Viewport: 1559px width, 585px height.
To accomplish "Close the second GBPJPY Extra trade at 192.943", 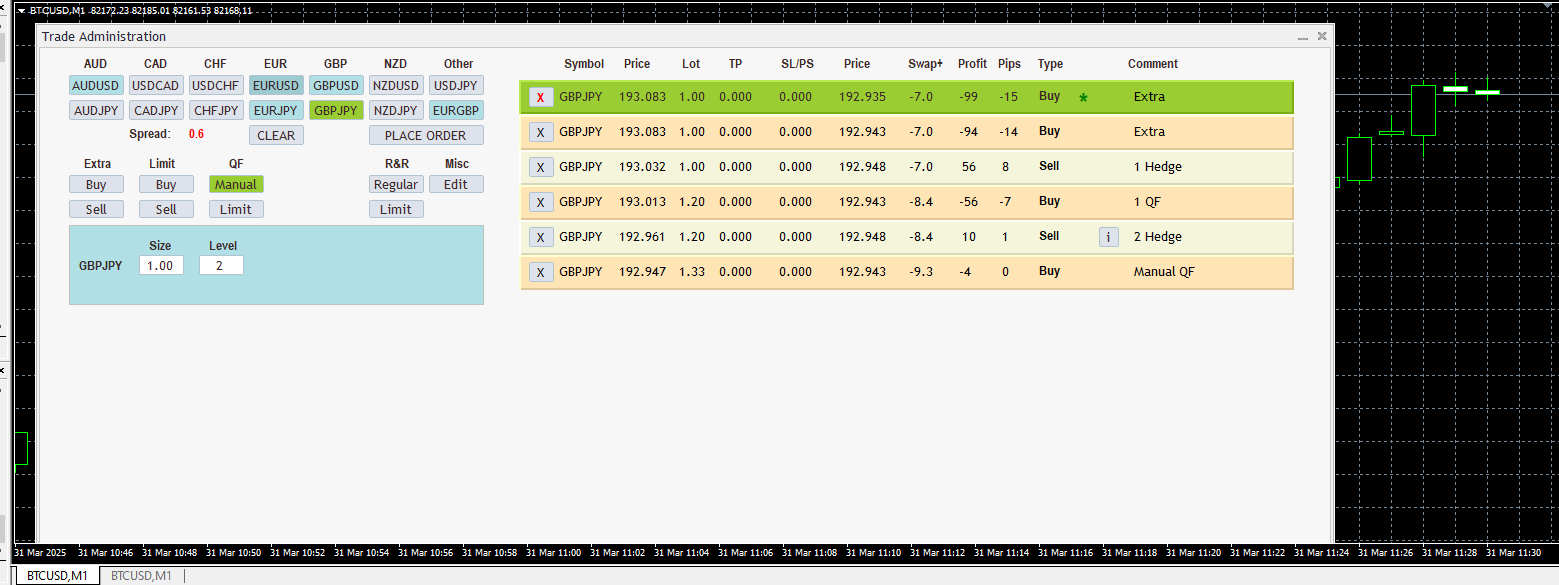I will (541, 132).
